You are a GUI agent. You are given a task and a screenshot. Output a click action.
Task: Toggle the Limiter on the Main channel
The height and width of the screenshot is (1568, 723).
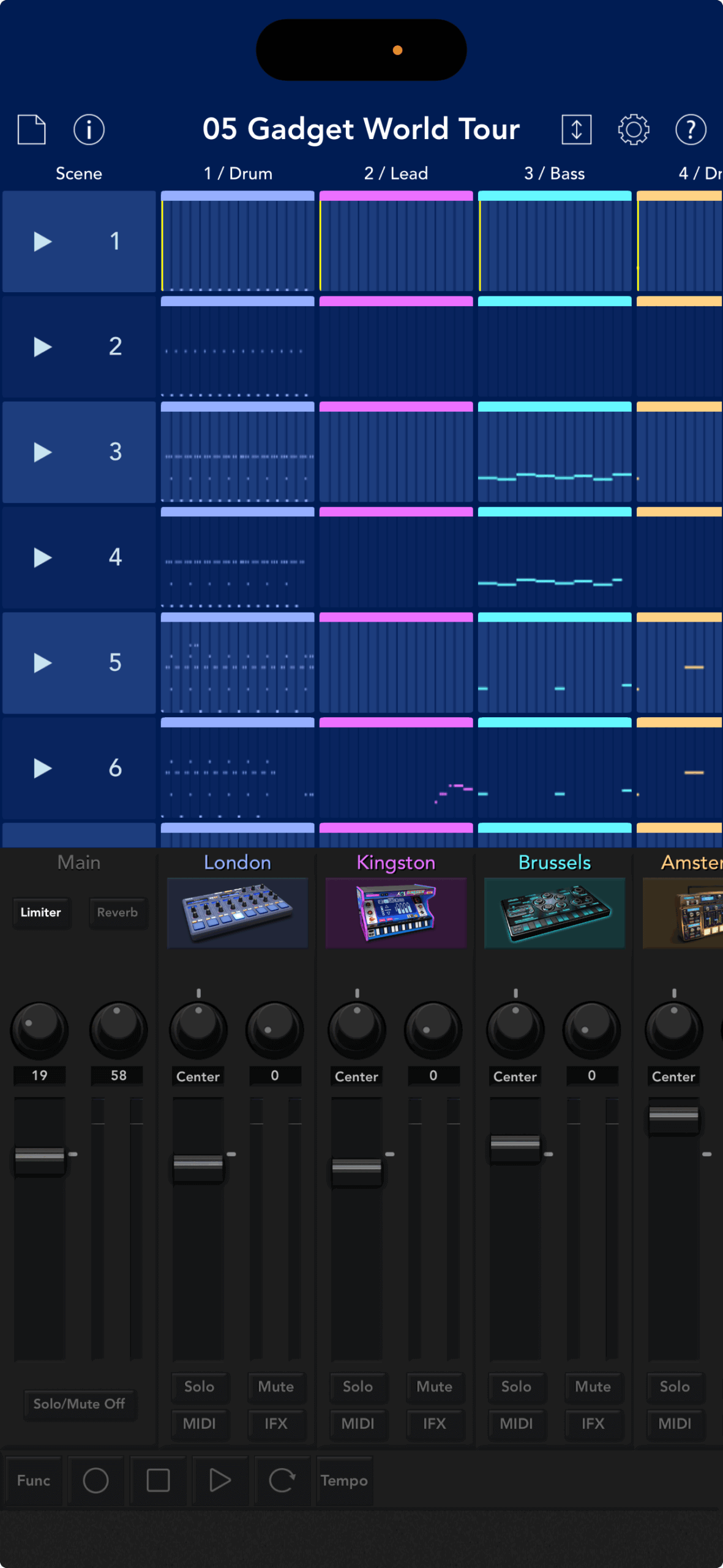point(41,912)
